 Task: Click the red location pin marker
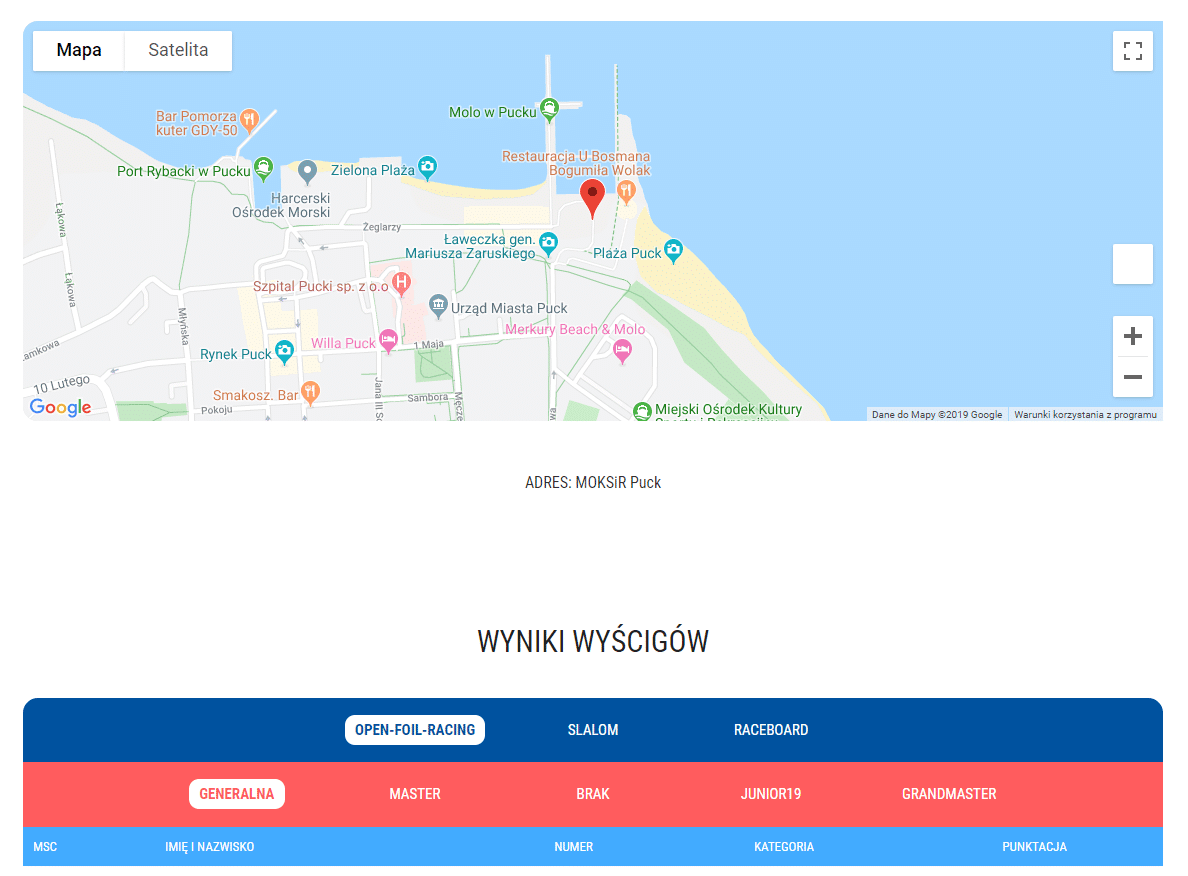pyautogui.click(x=592, y=199)
